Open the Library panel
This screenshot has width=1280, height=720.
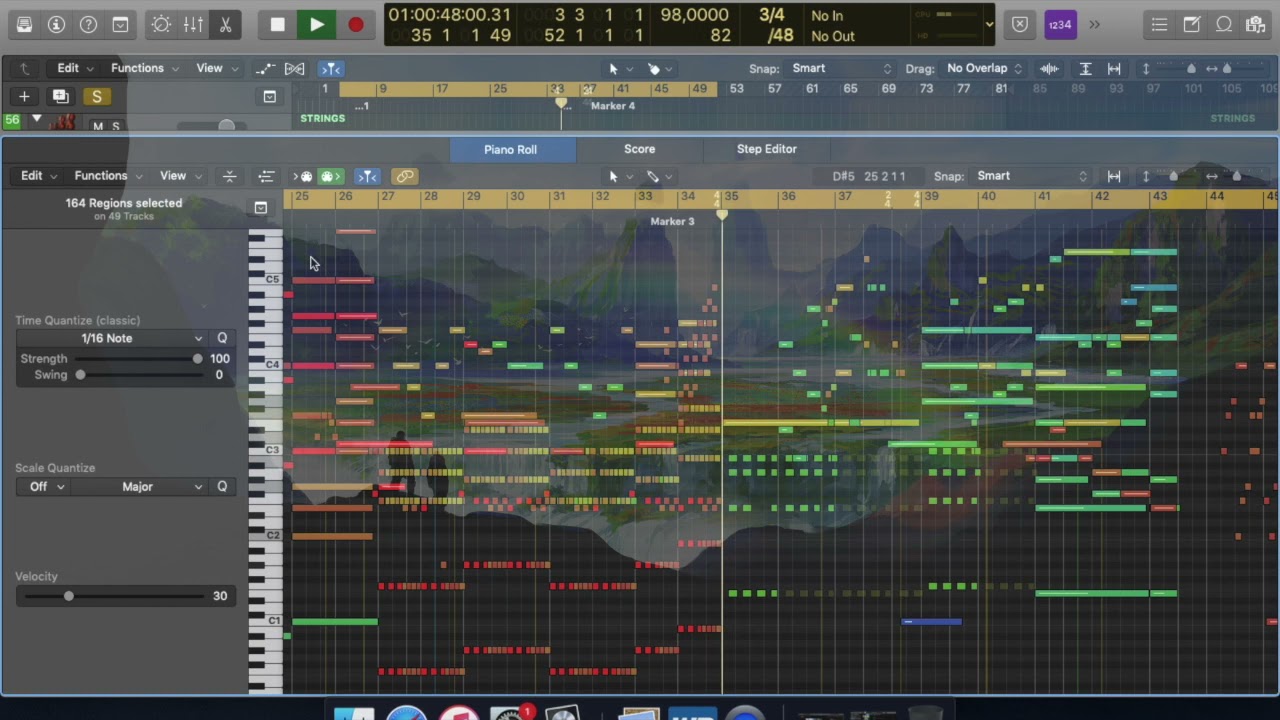click(24, 24)
